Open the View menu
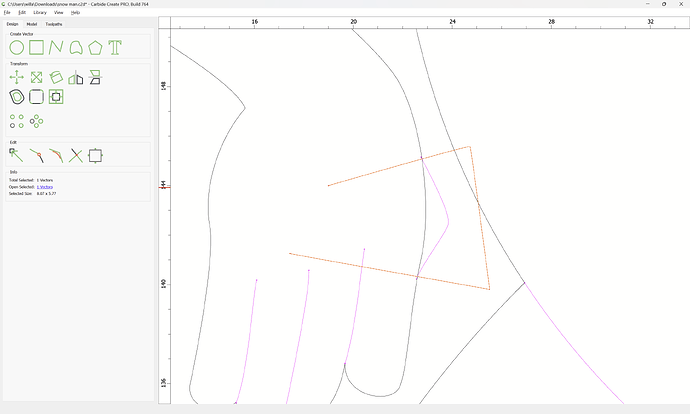The image size is (690, 414). tap(59, 12)
